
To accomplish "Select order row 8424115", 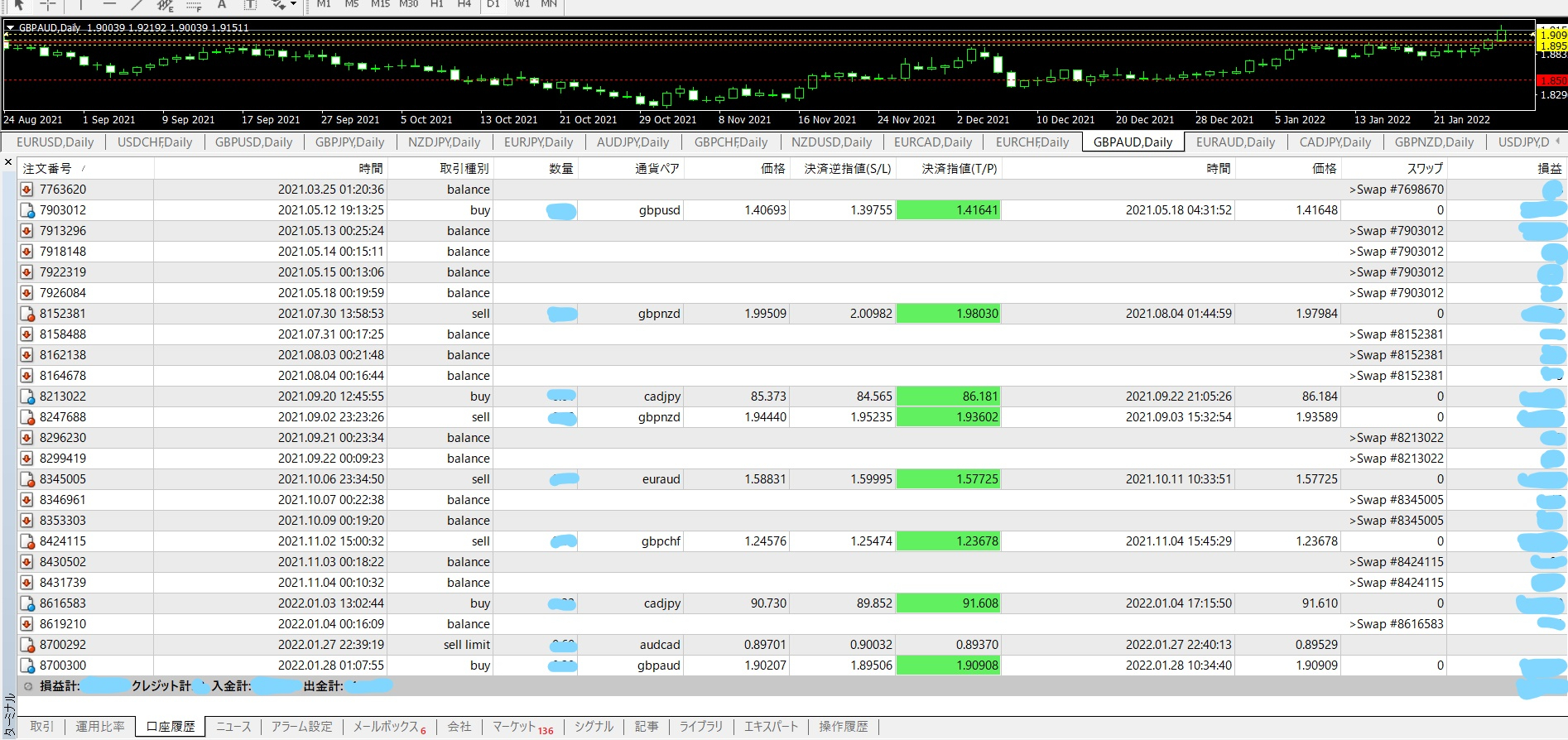I will (x=63, y=541).
